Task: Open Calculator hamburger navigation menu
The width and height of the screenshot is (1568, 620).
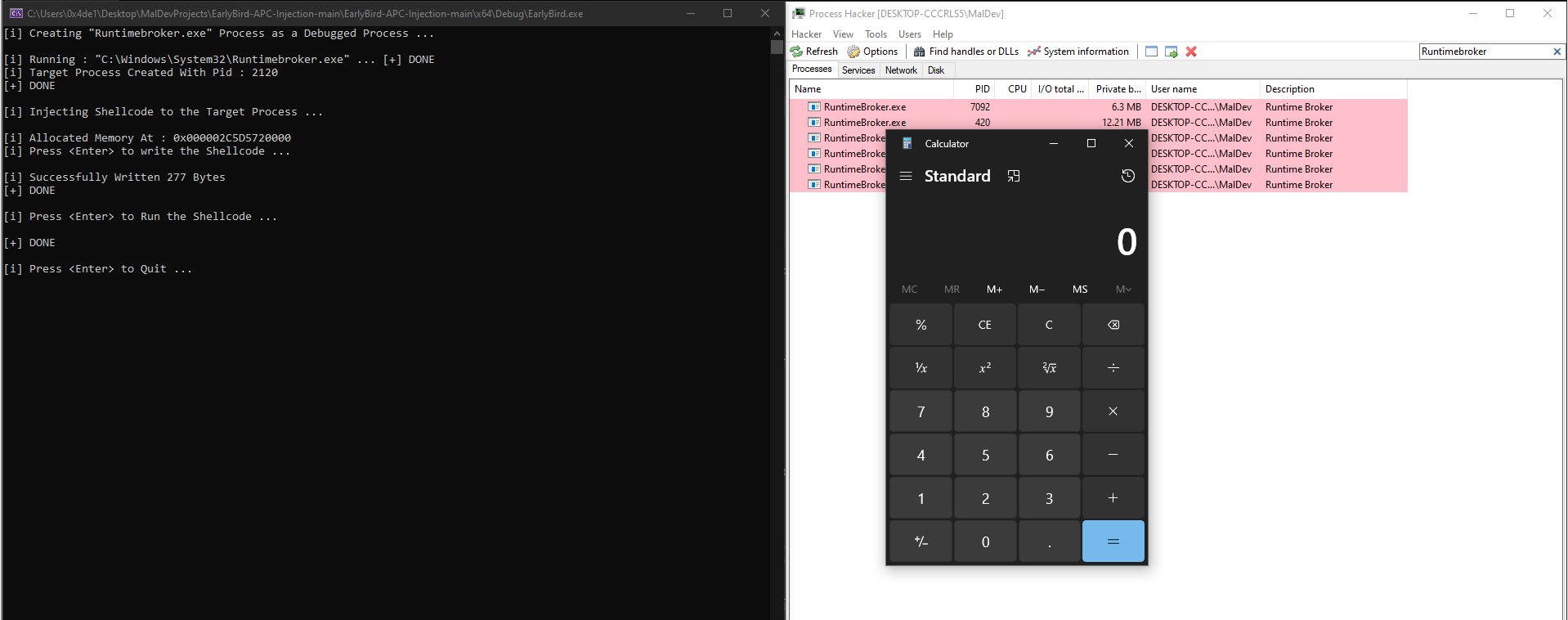Action: point(906,176)
